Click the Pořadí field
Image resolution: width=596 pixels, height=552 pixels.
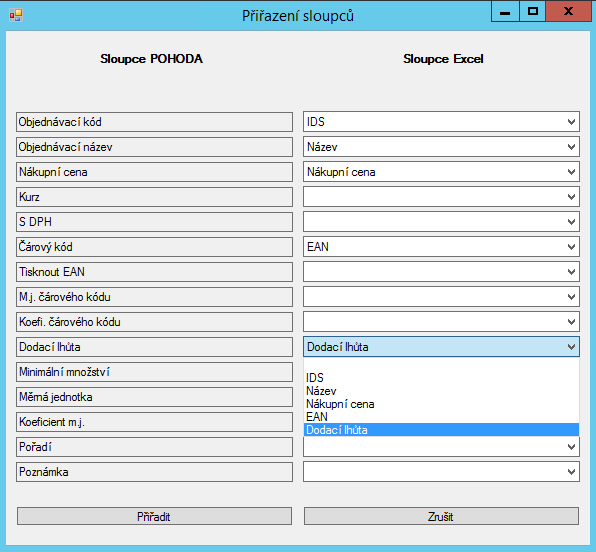tap(154, 447)
